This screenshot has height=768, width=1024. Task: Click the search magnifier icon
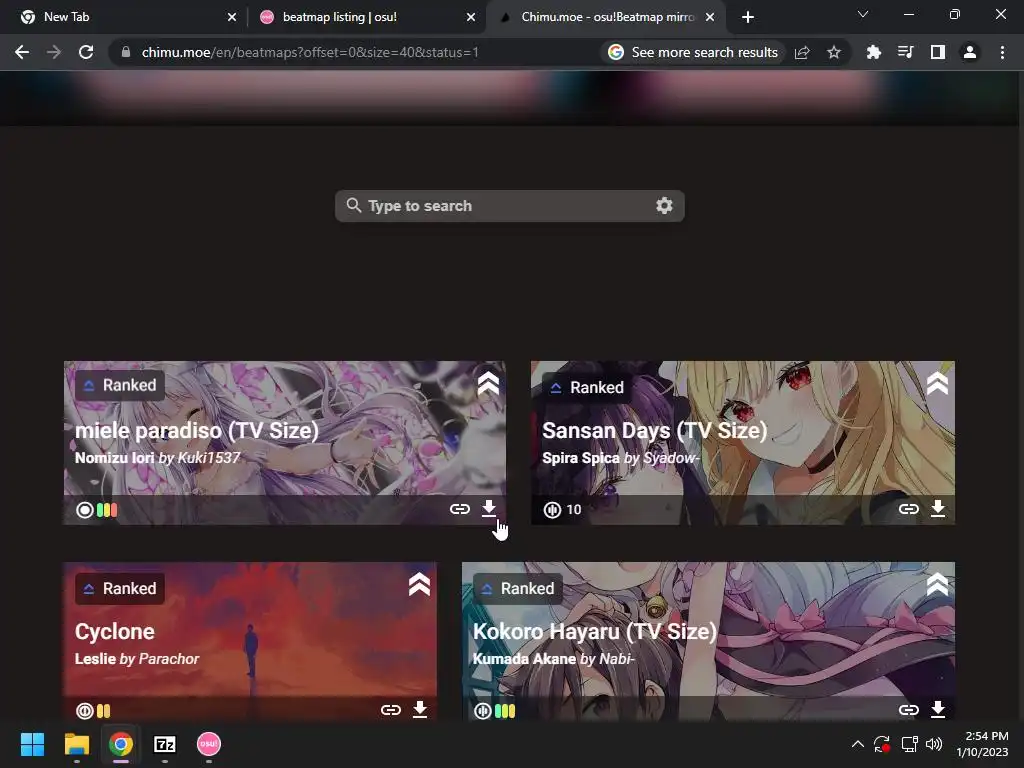coord(353,205)
